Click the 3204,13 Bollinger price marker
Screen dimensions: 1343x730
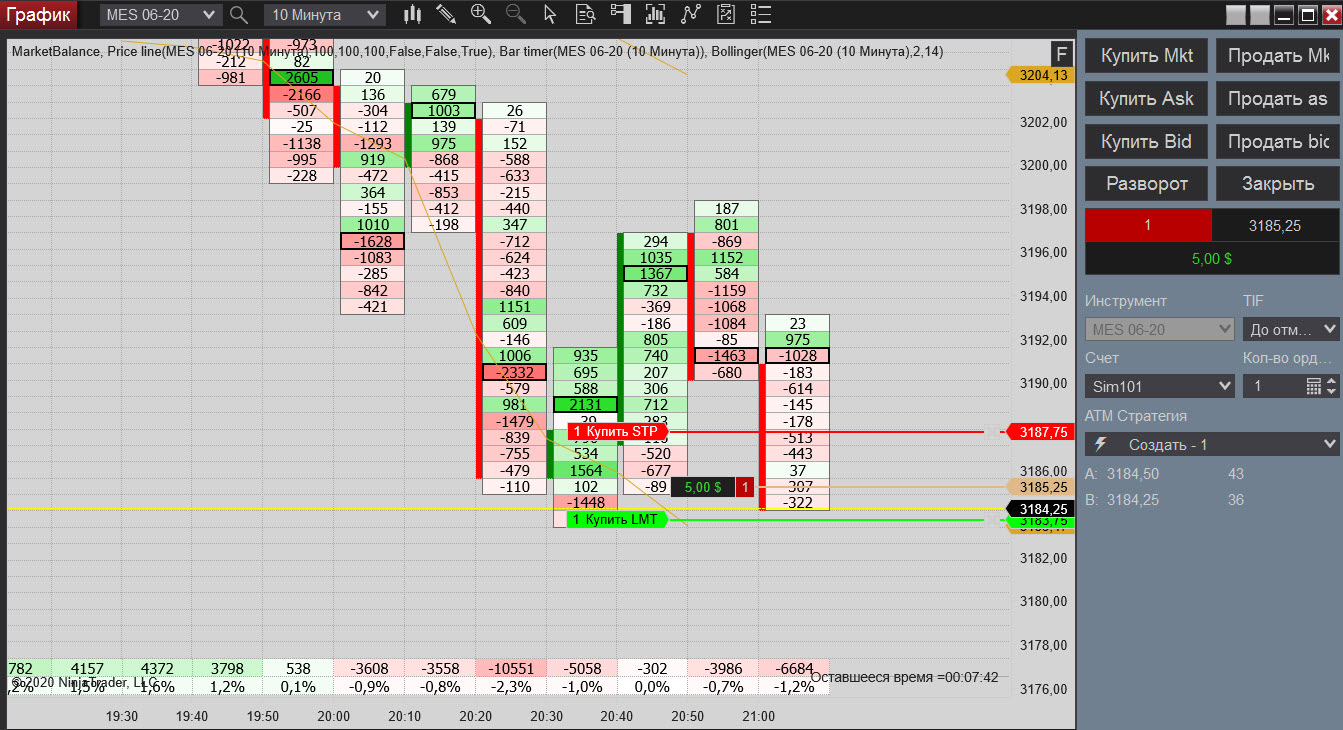click(x=1041, y=75)
